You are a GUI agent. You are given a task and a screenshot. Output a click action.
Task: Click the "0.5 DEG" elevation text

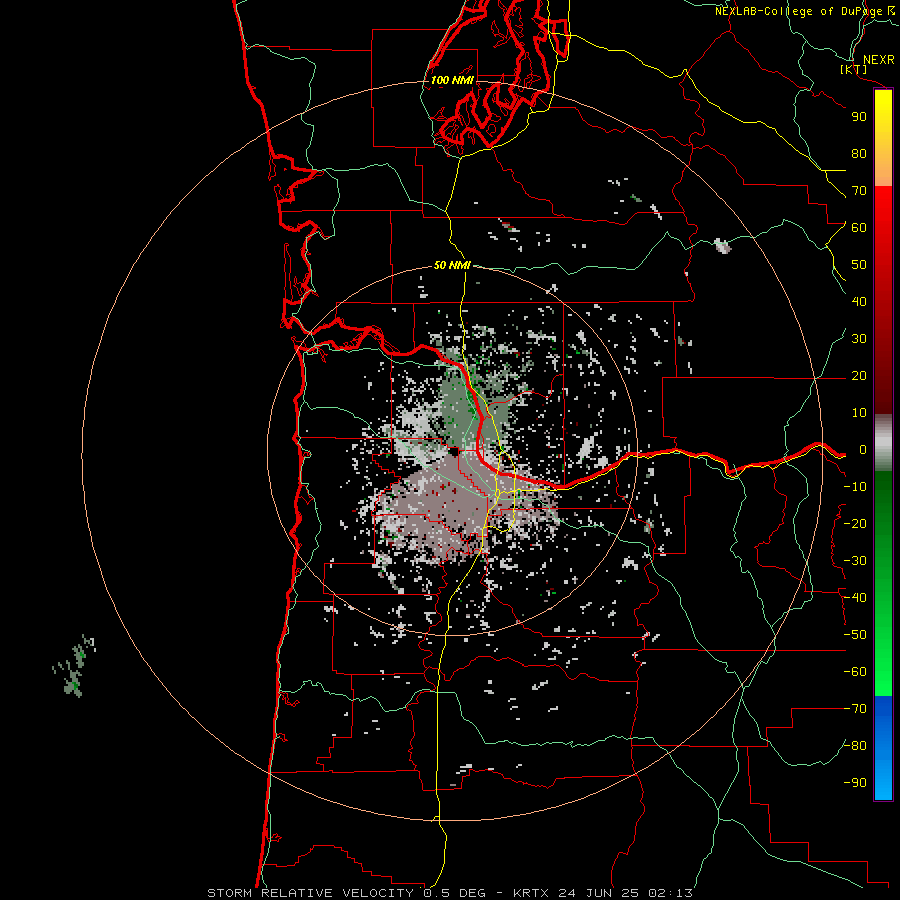pos(455,893)
